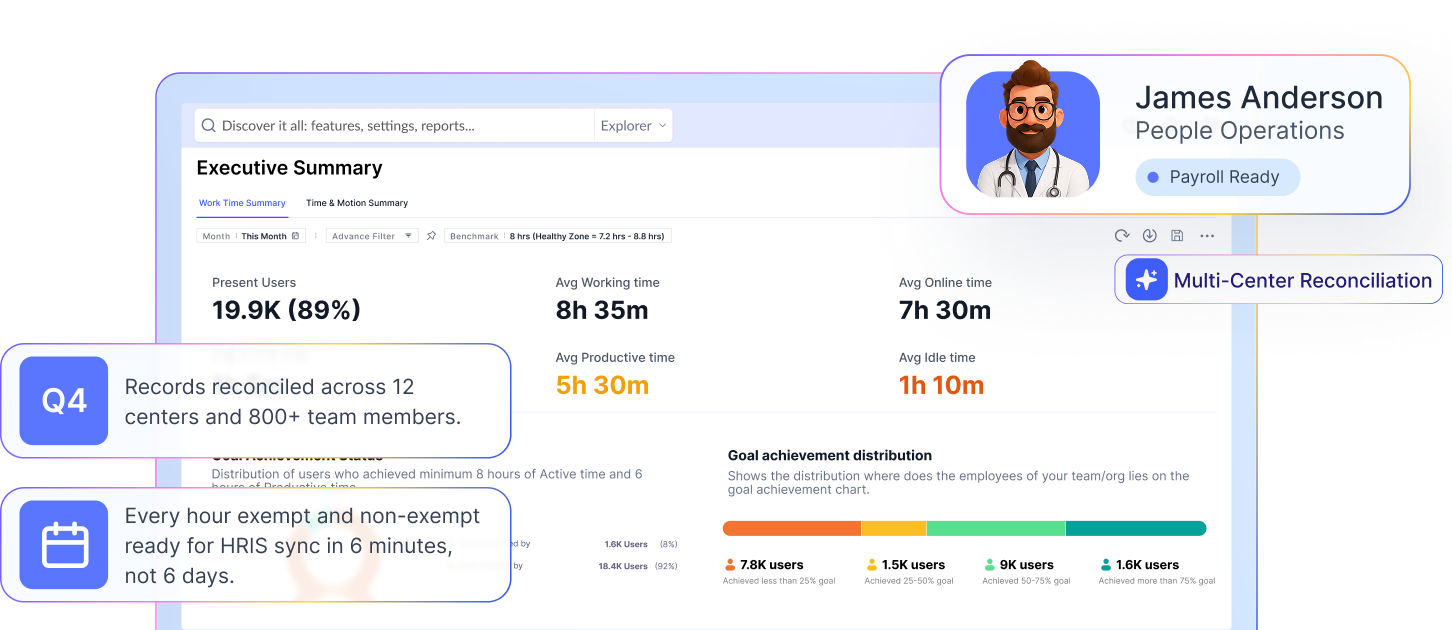The height and width of the screenshot is (630, 1452).
Task: Click the yellow user icon by 1.5K users
Action: (872, 565)
